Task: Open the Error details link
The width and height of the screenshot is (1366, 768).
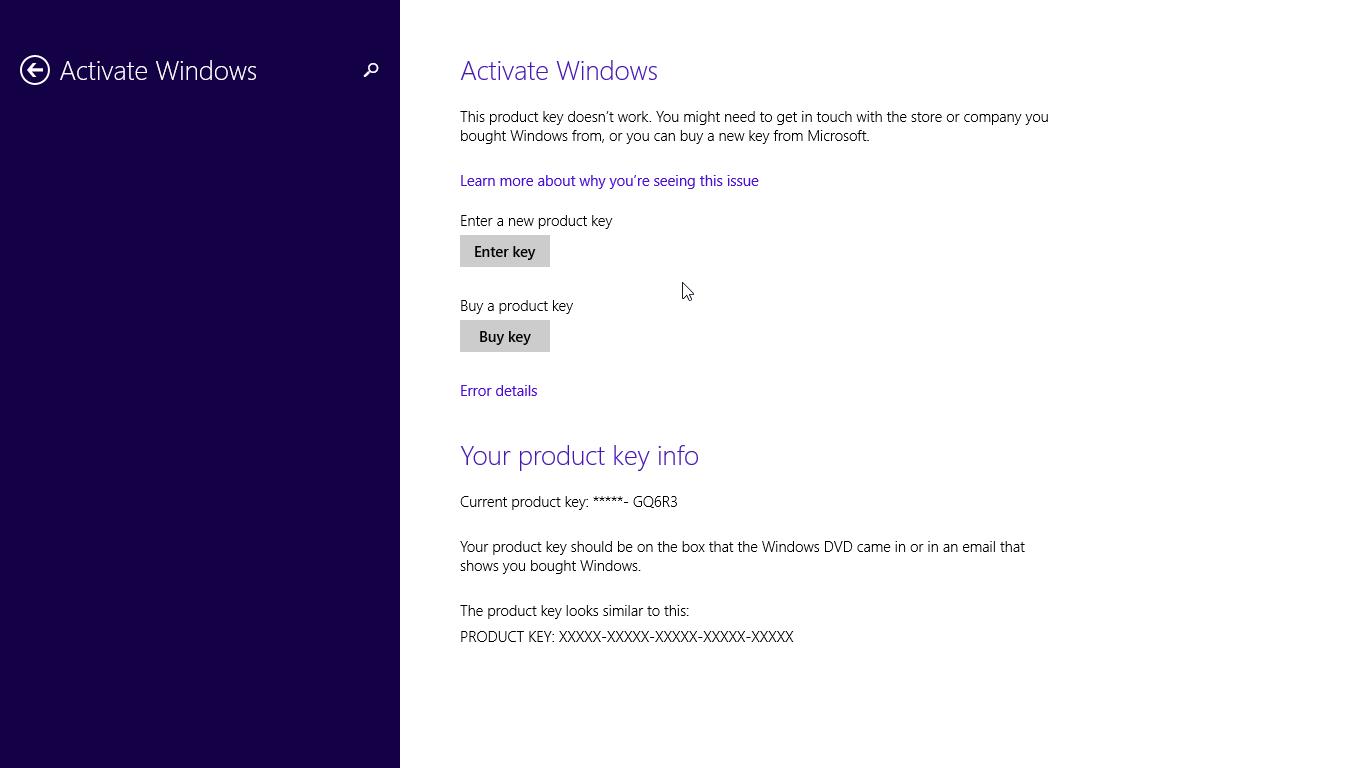Action: [x=499, y=391]
